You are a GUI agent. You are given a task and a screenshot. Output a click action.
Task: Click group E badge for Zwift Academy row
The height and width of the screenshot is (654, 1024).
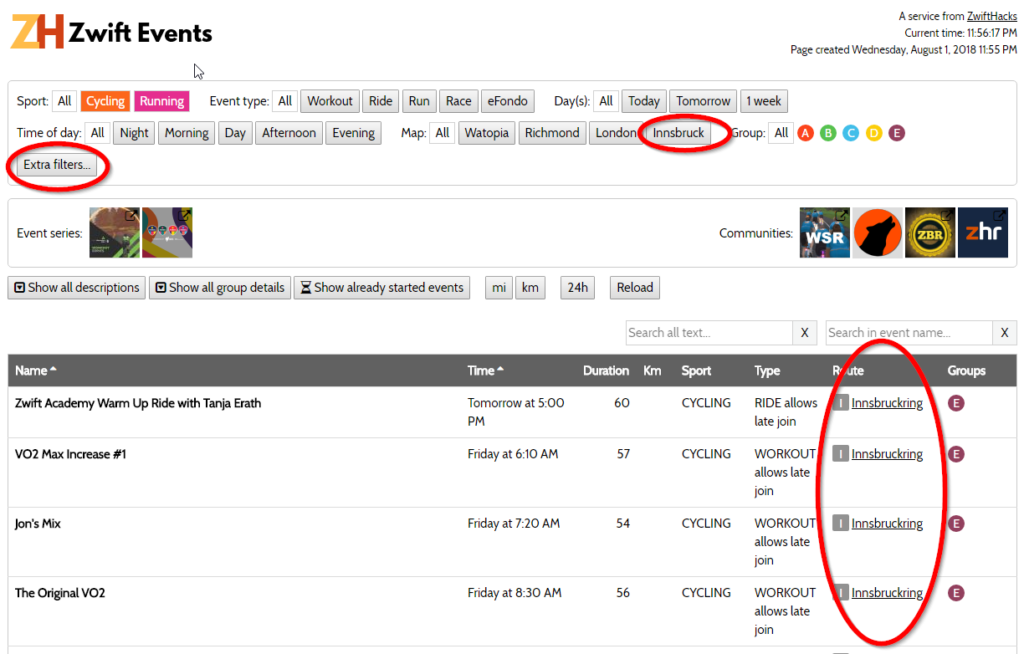click(956, 403)
